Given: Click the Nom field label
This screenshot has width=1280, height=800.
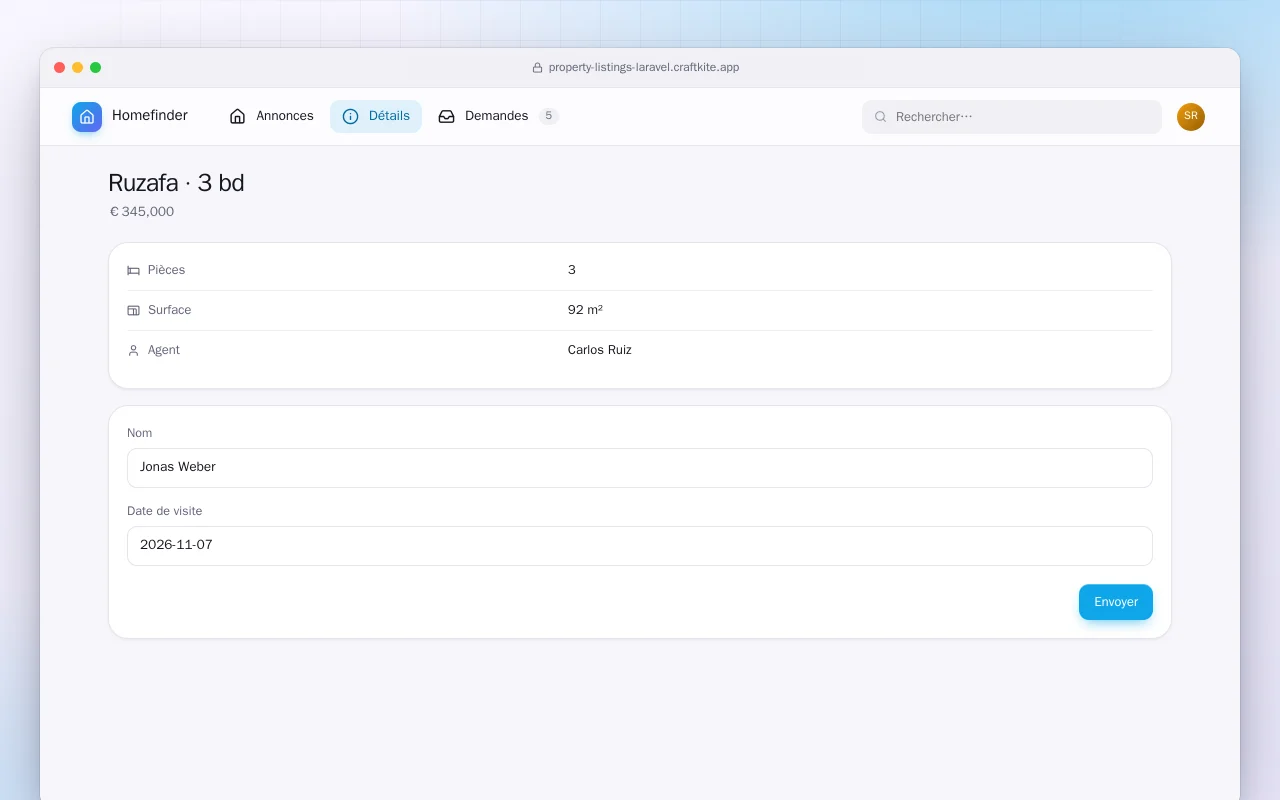Looking at the screenshot, I should (x=139, y=433).
